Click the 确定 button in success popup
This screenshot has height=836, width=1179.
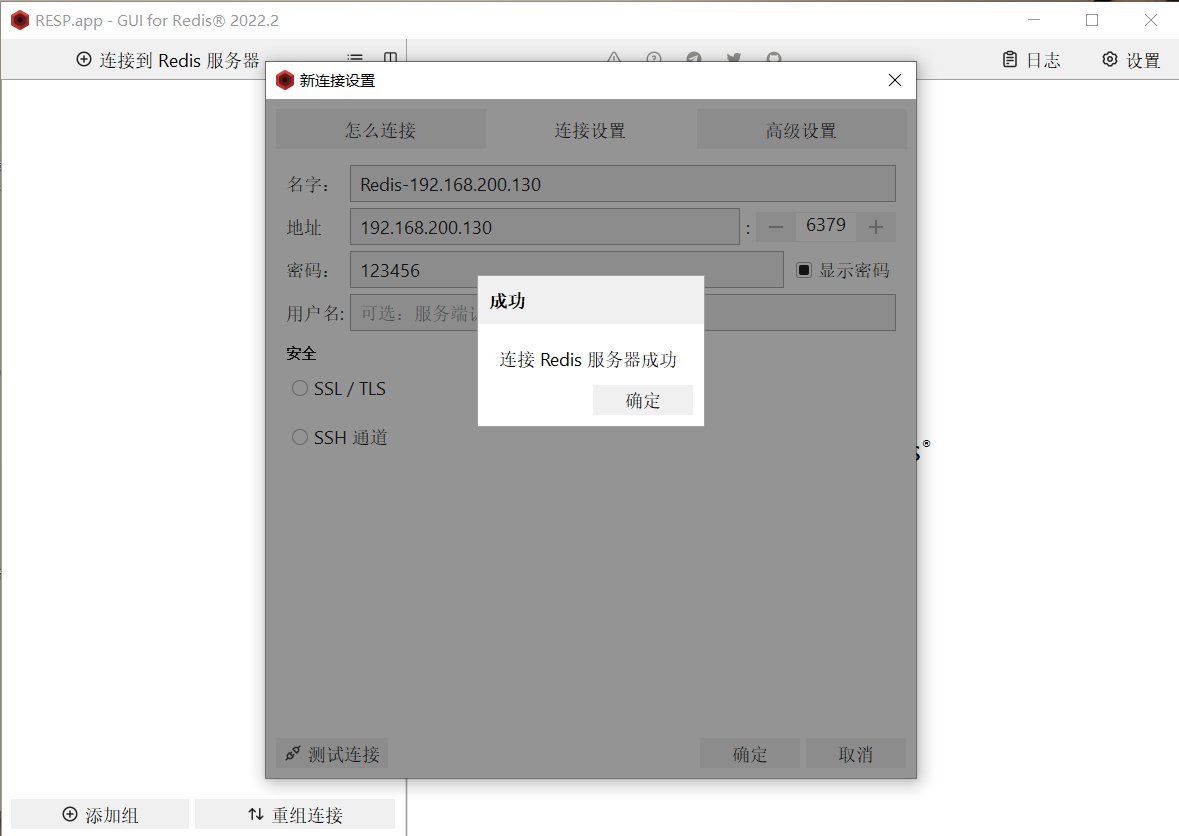[x=642, y=400]
